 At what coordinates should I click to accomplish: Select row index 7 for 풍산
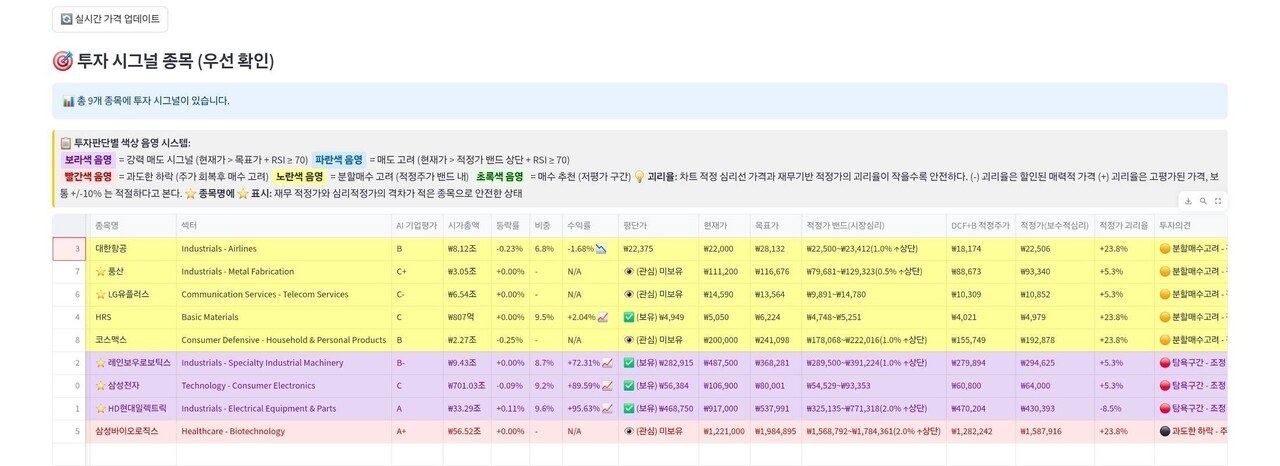70,271
